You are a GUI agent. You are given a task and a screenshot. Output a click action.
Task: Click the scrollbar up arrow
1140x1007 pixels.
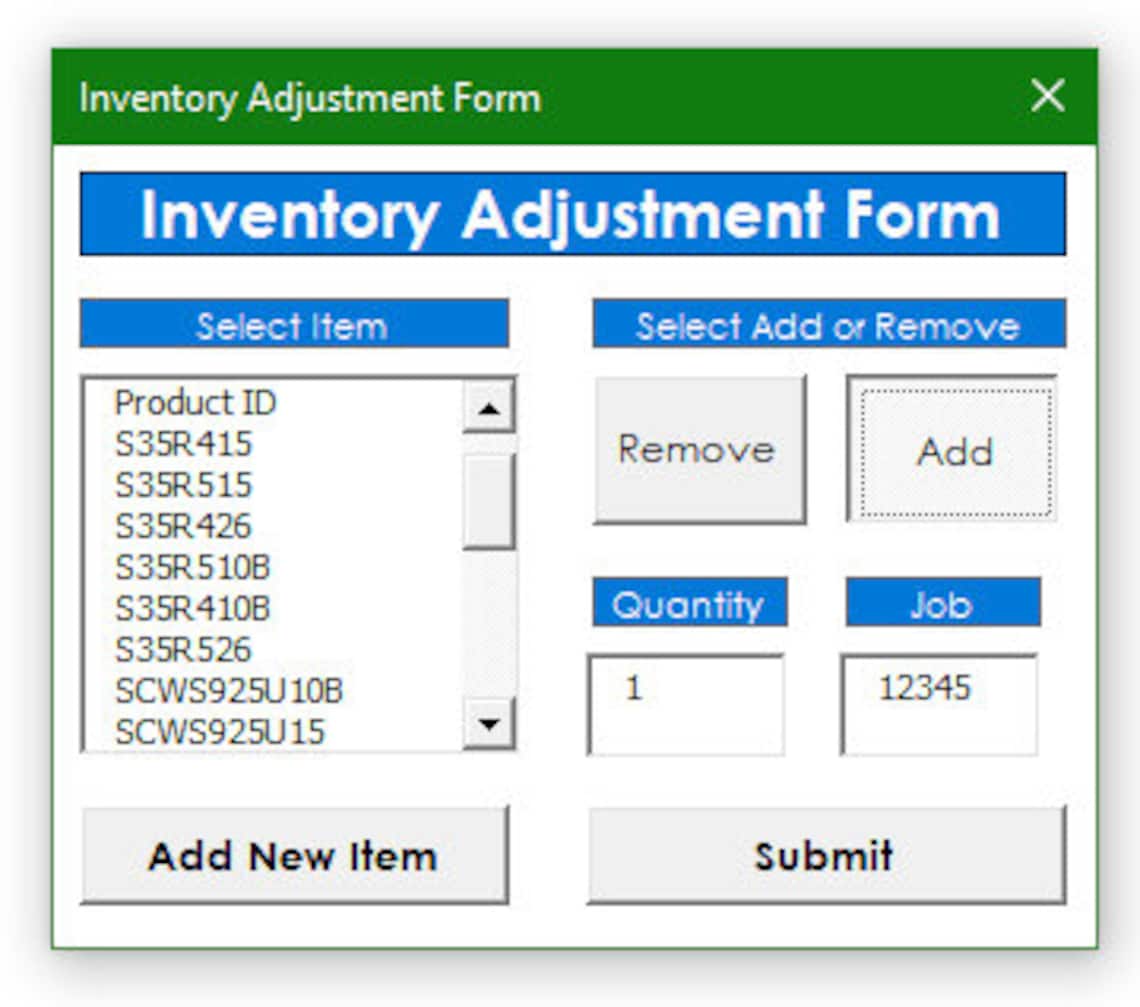pos(488,409)
